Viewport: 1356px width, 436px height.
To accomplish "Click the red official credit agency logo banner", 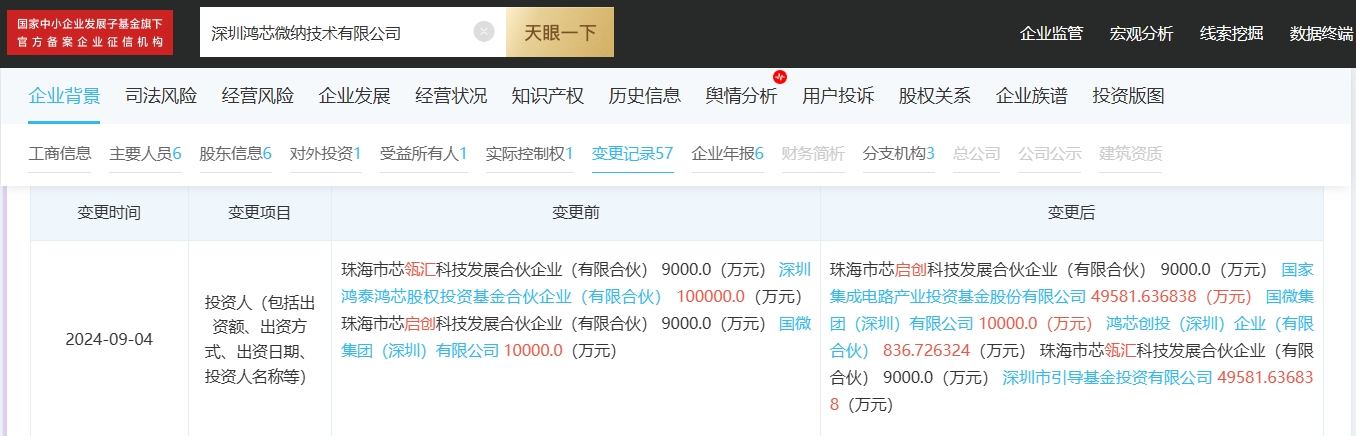I will click(x=90, y=33).
